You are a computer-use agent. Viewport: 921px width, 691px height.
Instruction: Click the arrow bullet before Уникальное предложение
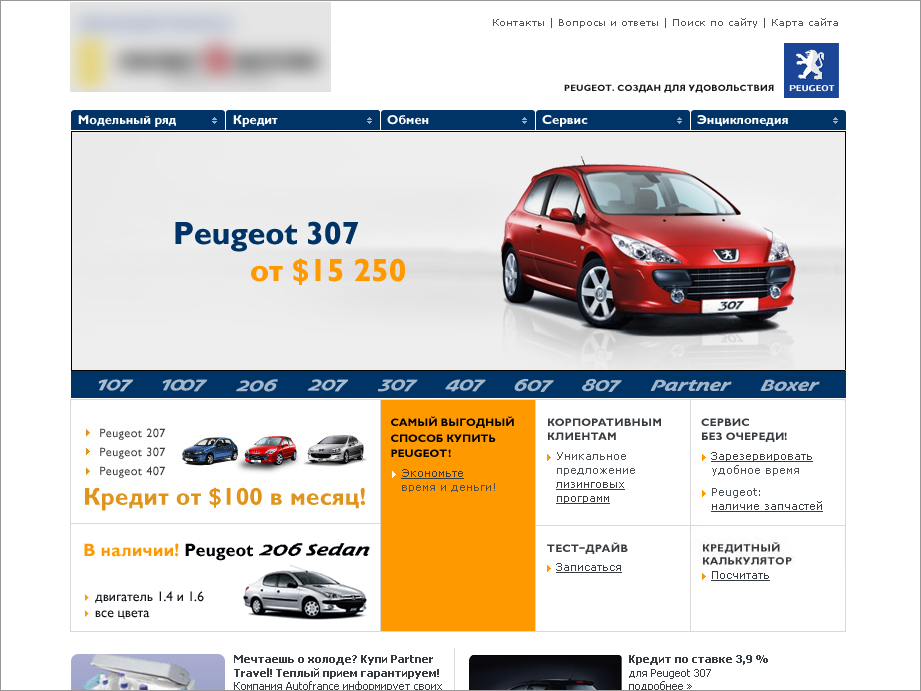549,457
